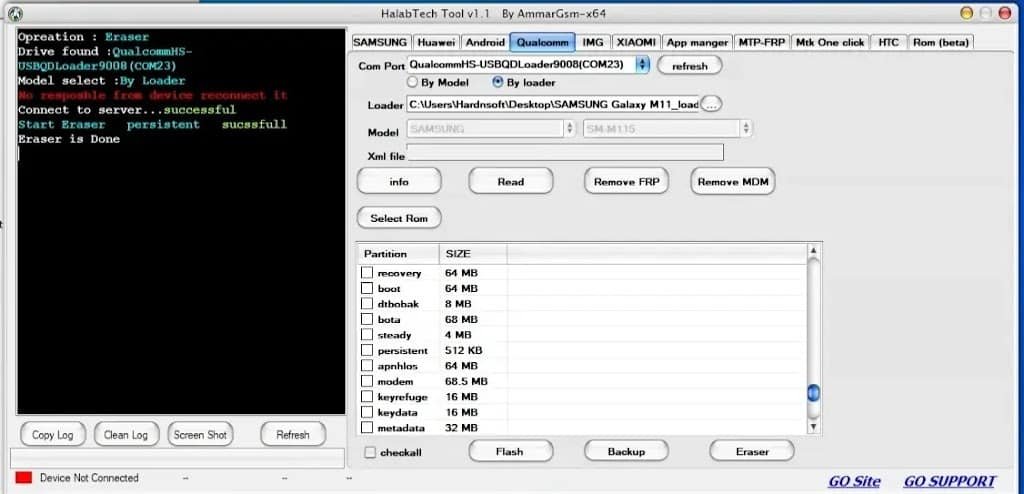The width and height of the screenshot is (1024, 494).
Task: Select the HTC tab
Action: (888, 42)
